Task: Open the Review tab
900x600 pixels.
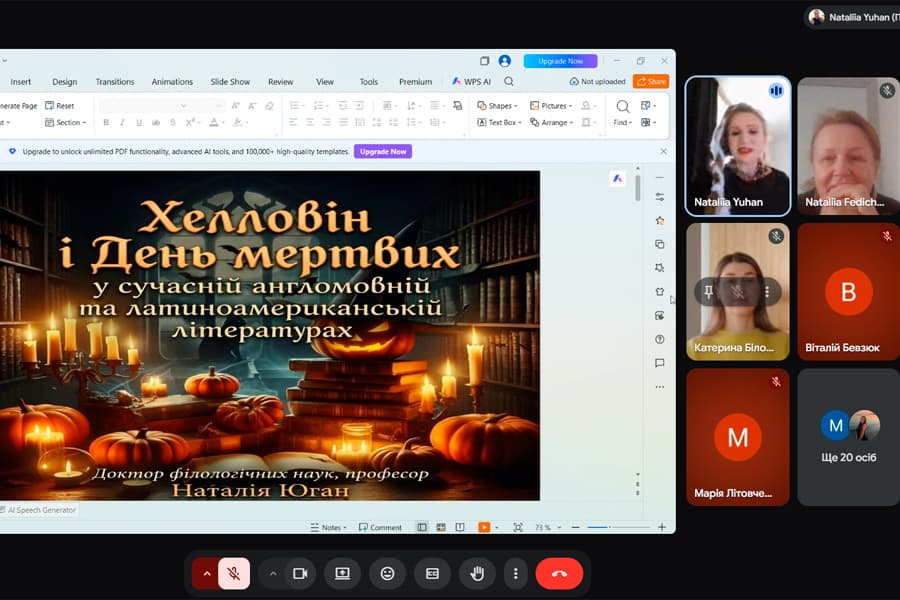Action: click(x=281, y=82)
